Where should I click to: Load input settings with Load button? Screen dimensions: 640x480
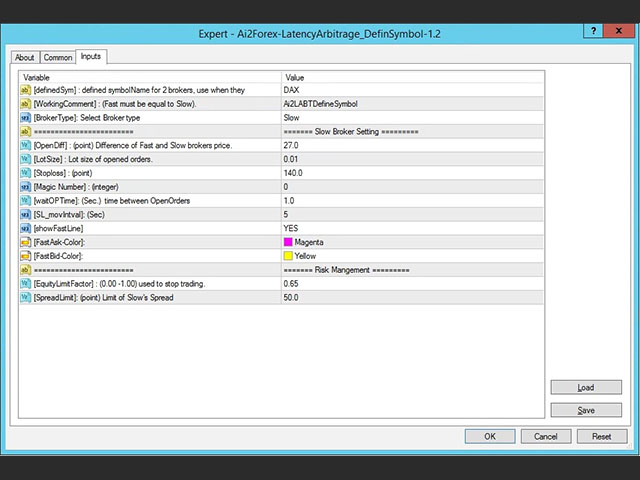pyautogui.click(x=586, y=387)
